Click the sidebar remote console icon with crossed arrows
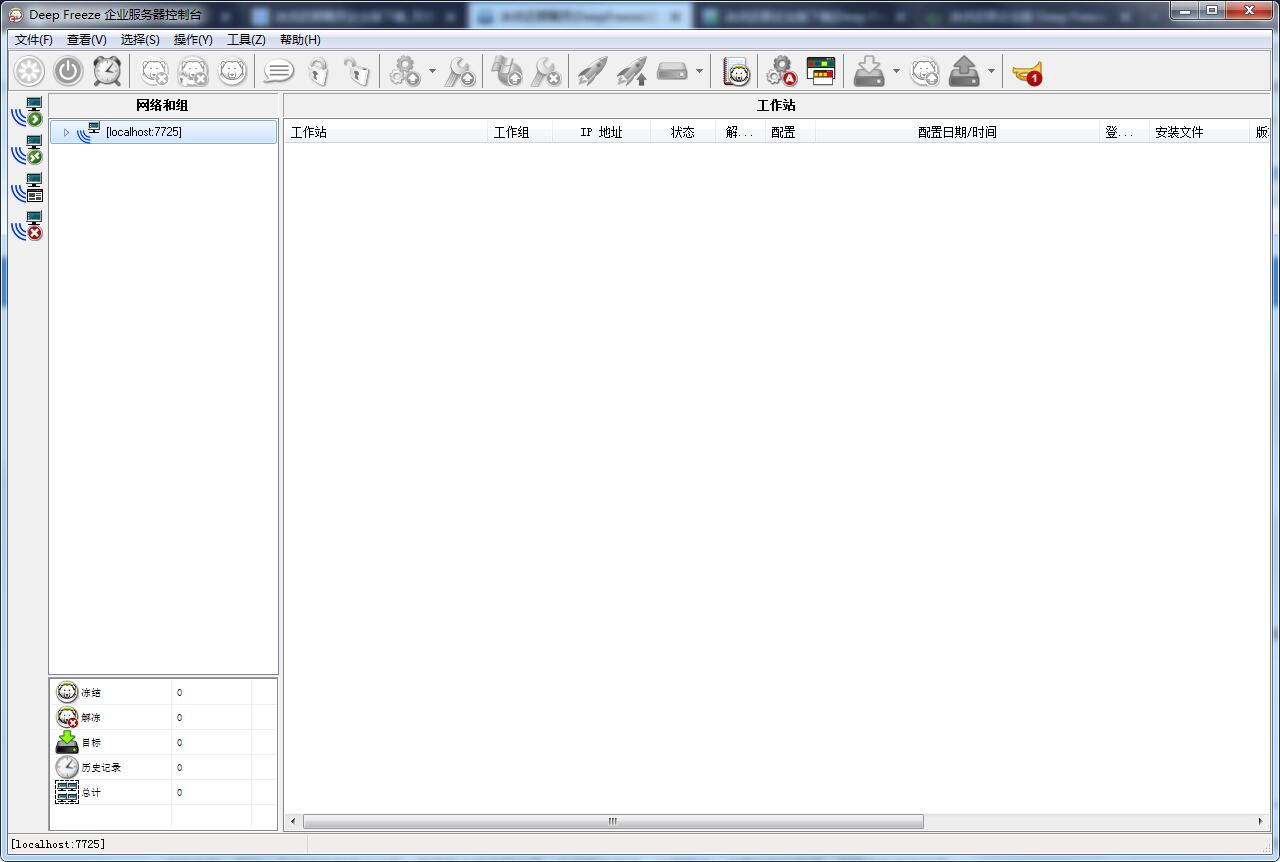Viewport: 1280px width, 862px height. tap(28, 150)
